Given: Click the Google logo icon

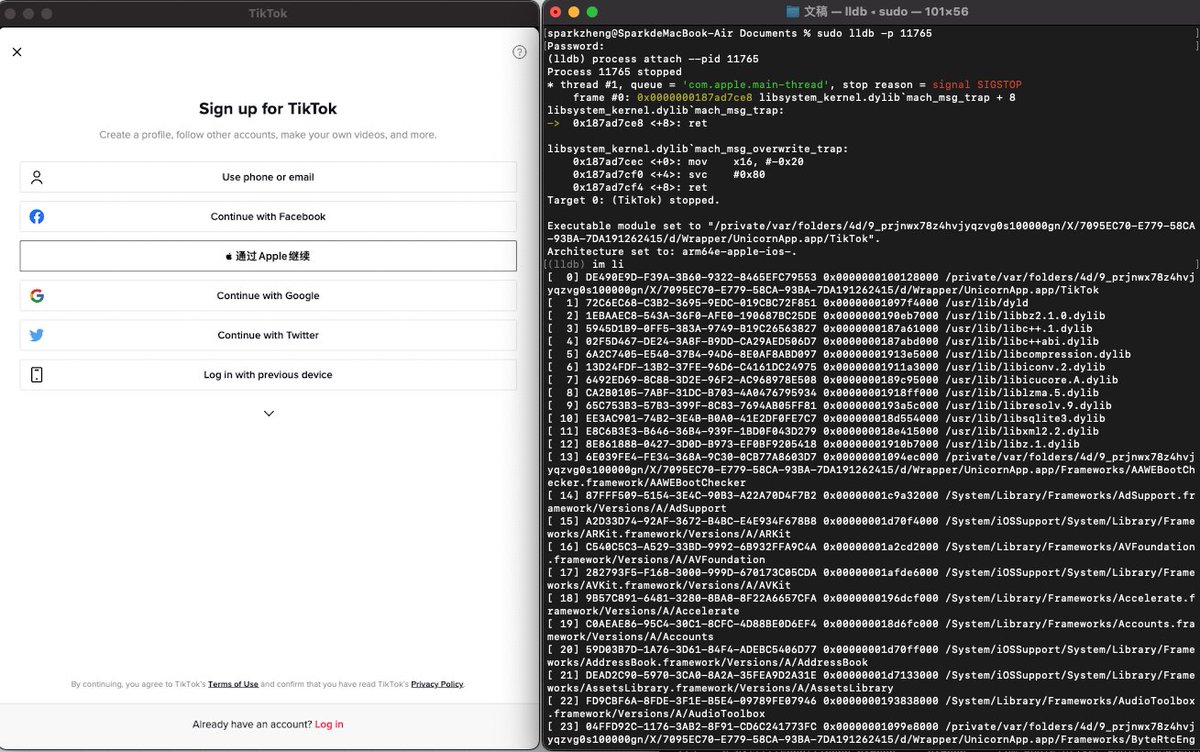Looking at the screenshot, I should tap(37, 296).
